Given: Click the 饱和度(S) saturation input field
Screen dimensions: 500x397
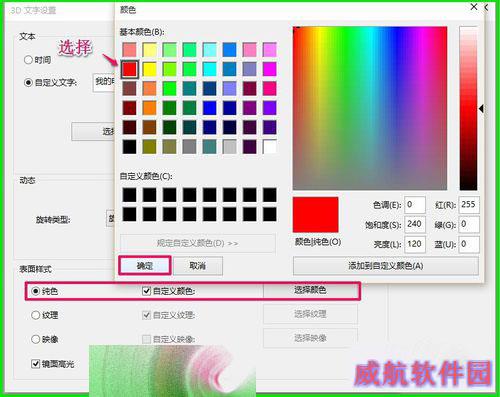Looking at the screenshot, I should (415, 224).
